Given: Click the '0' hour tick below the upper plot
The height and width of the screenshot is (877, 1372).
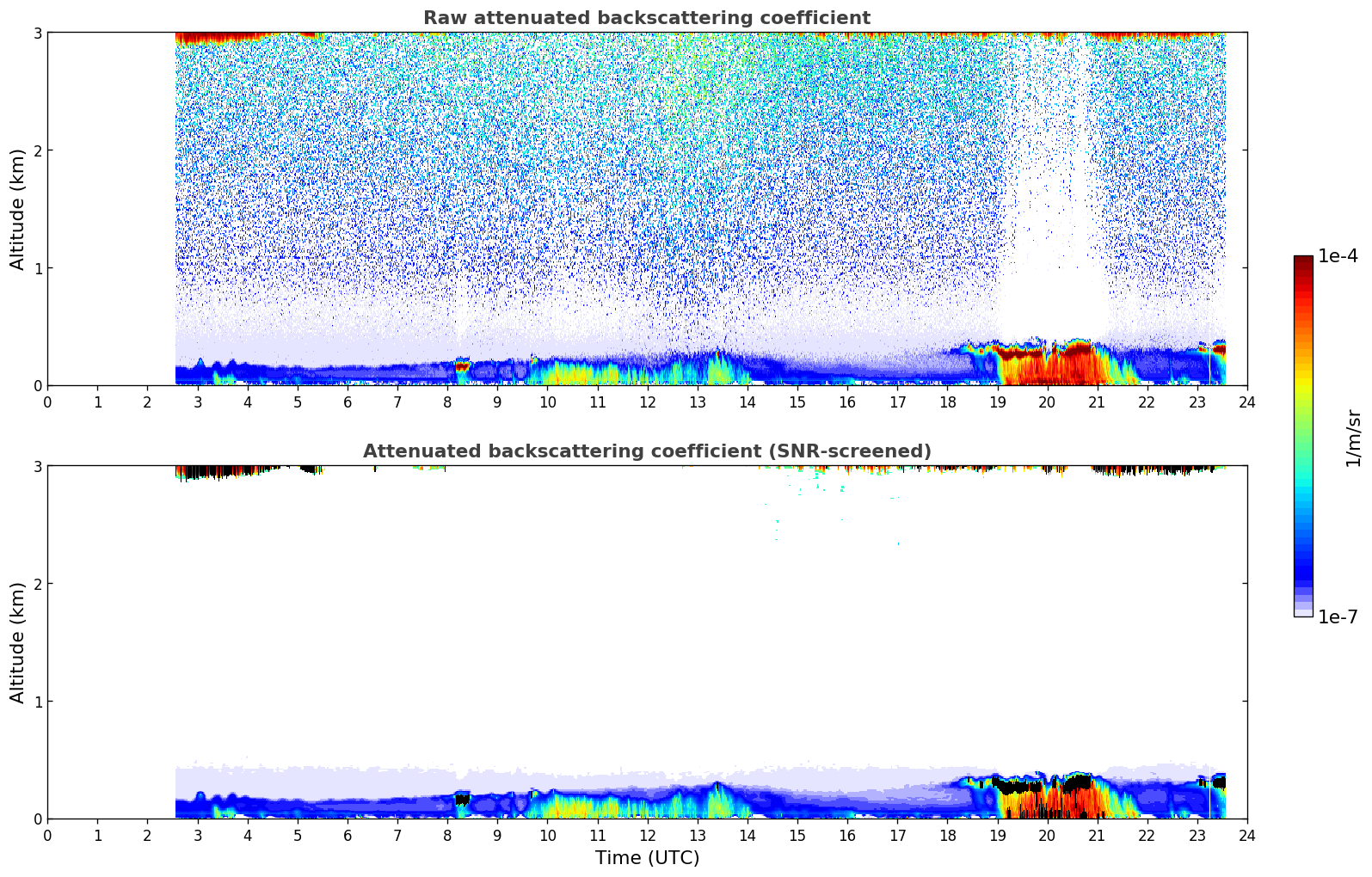Looking at the screenshot, I should (x=47, y=402).
